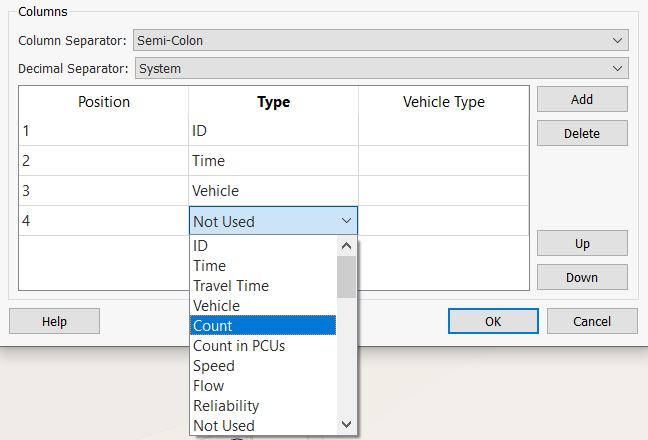Confirm with the OK button

(x=493, y=321)
